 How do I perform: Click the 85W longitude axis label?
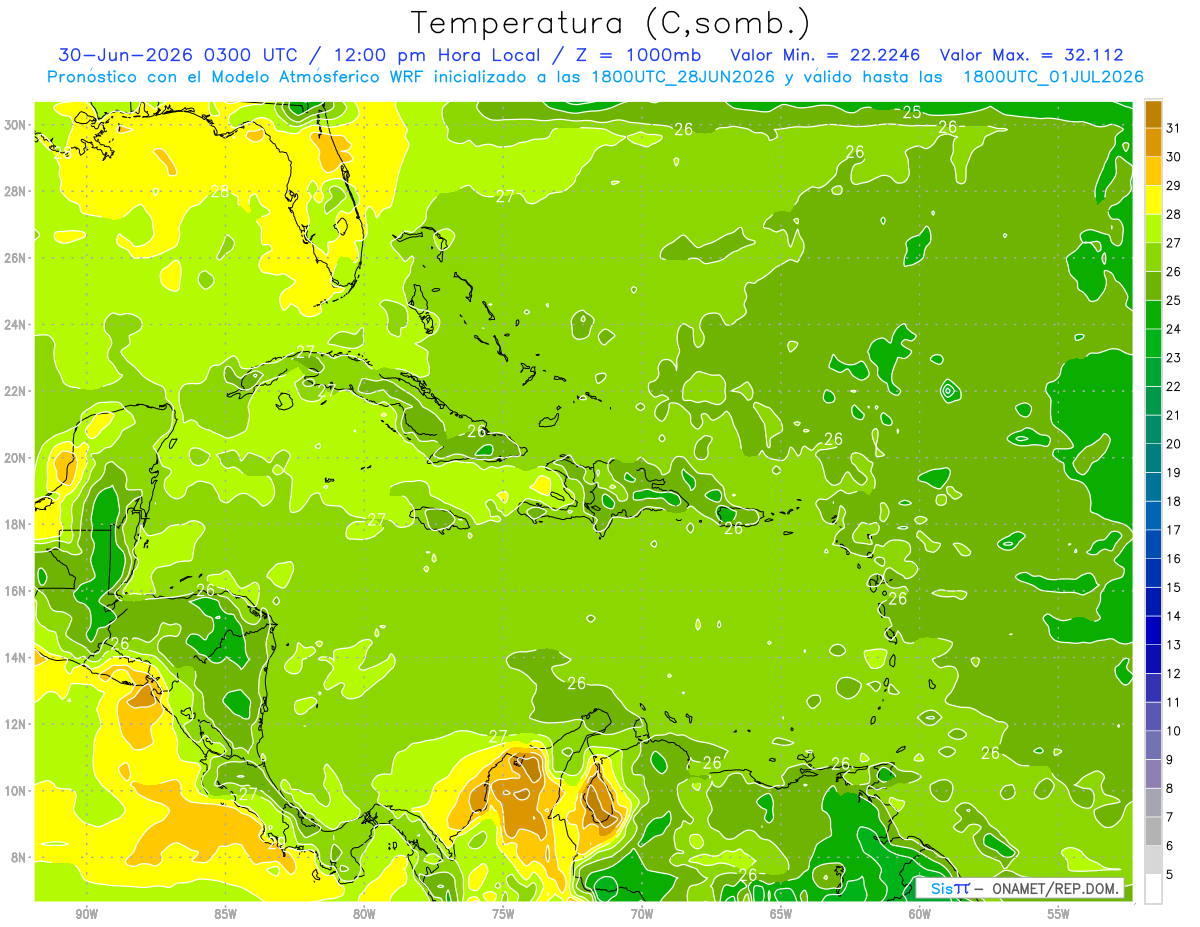[226, 914]
